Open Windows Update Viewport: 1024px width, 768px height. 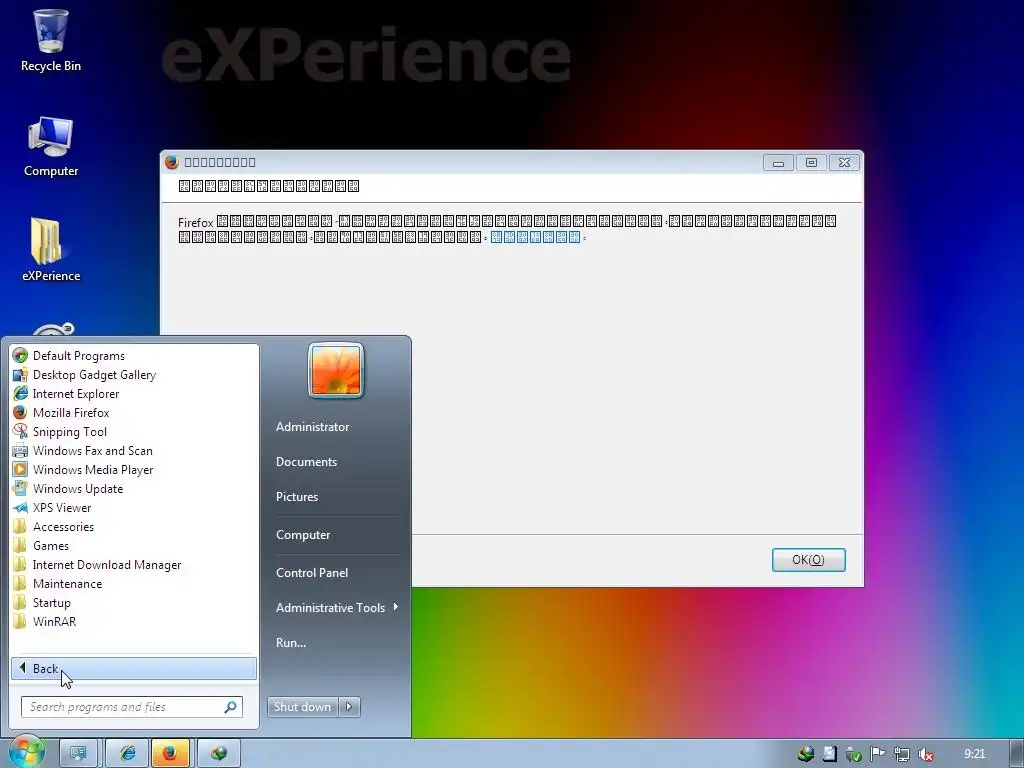[x=78, y=488]
